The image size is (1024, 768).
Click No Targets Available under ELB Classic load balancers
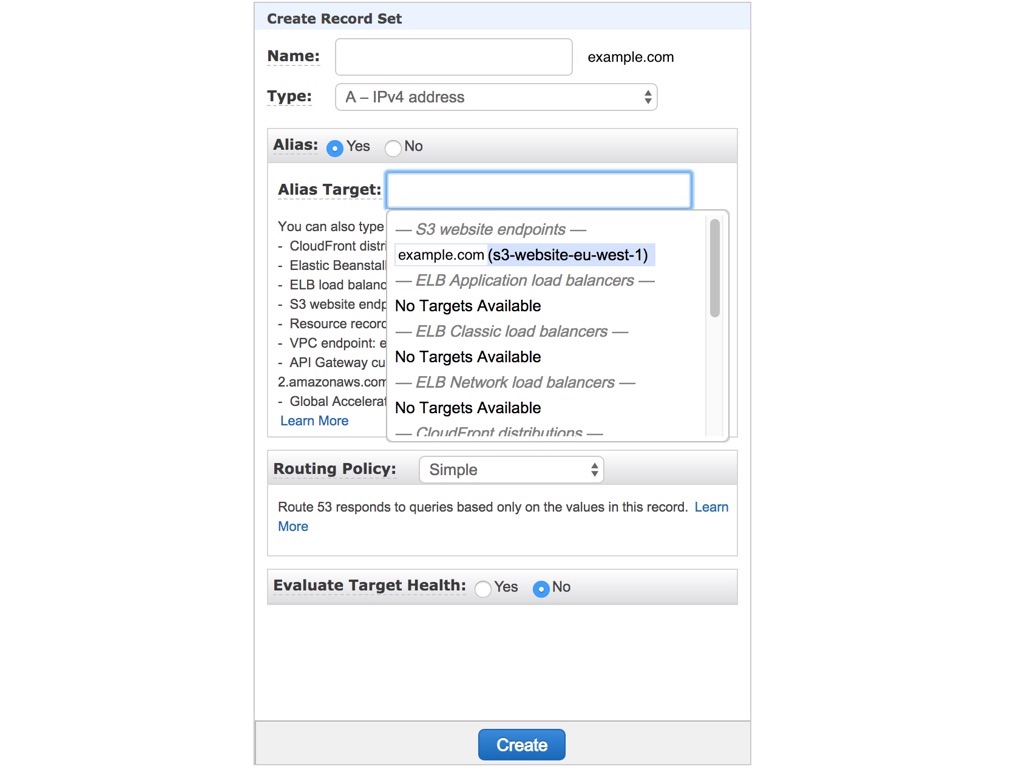(468, 357)
